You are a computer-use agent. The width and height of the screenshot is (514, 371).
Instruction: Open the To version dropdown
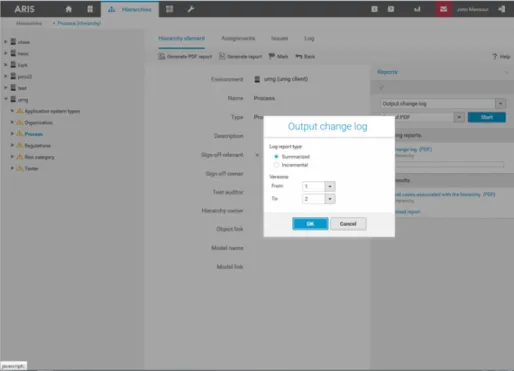pyautogui.click(x=330, y=199)
